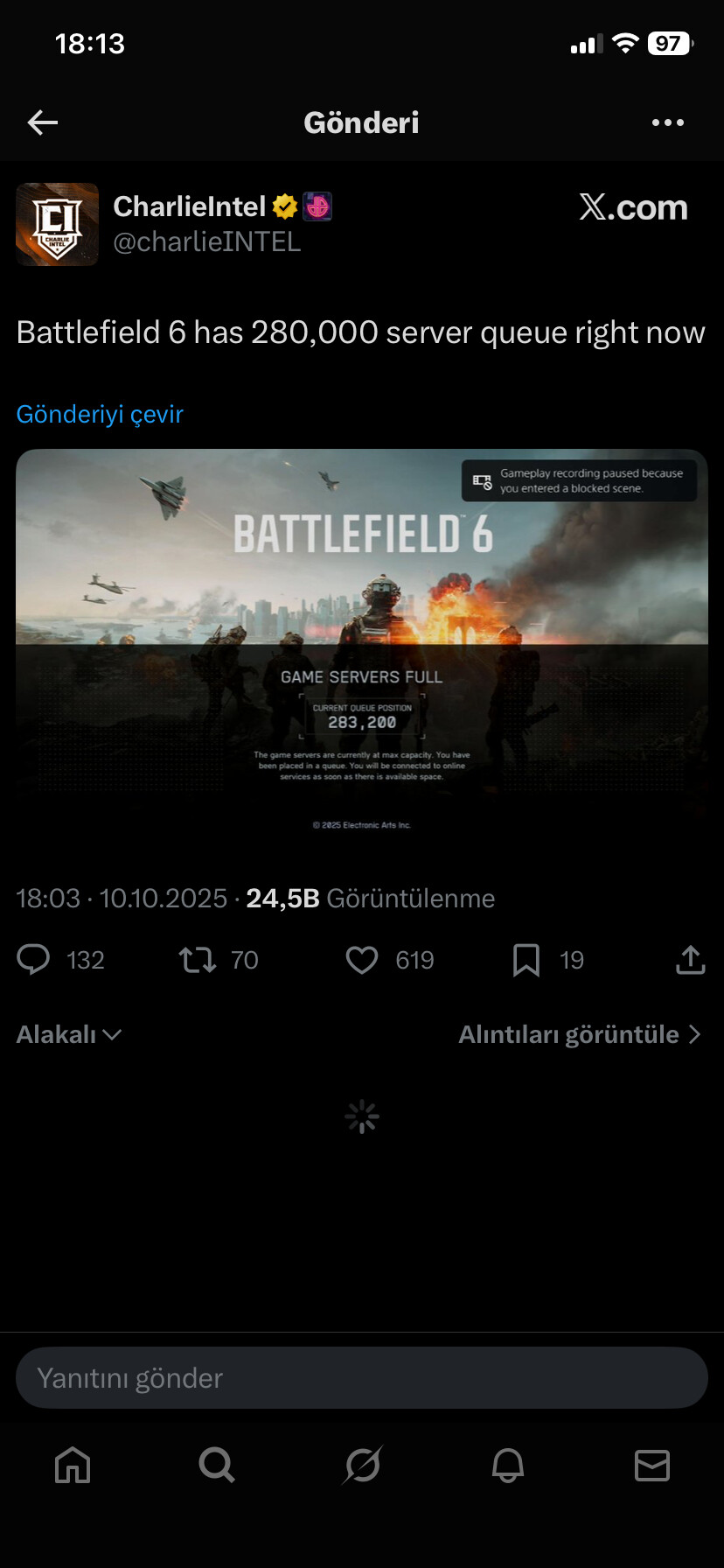The width and height of the screenshot is (724, 1568).
Task: Expand the Alakalı sort dropdown
Action: [69, 1034]
